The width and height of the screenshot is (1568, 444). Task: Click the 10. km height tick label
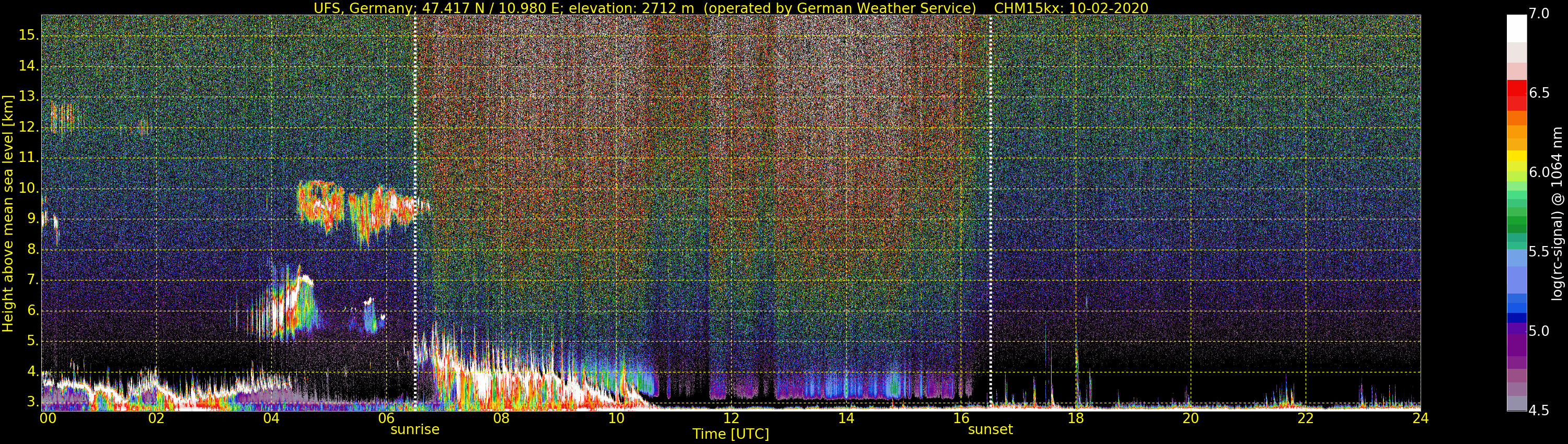29,188
